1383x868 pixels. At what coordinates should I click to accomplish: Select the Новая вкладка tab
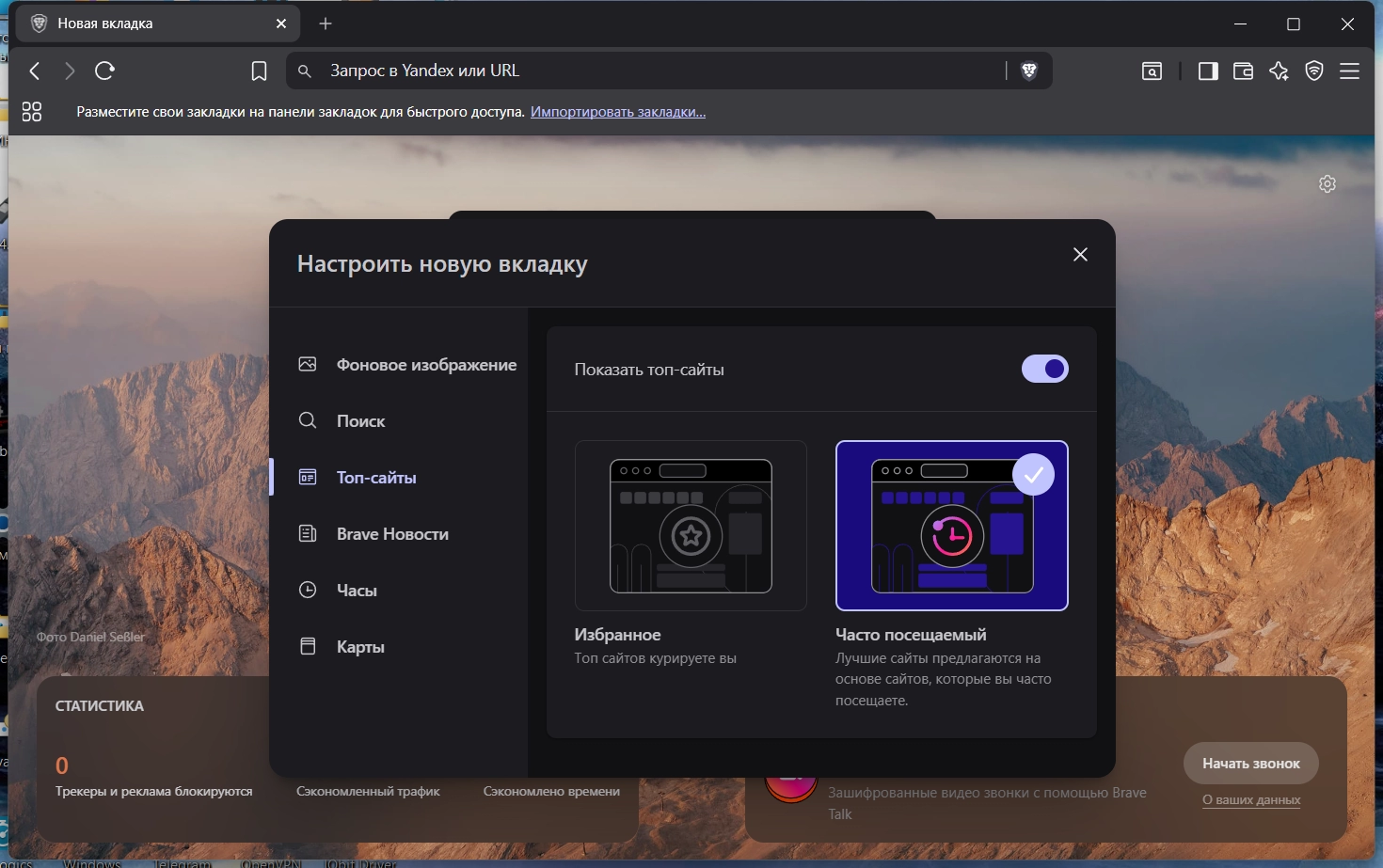coord(158,24)
